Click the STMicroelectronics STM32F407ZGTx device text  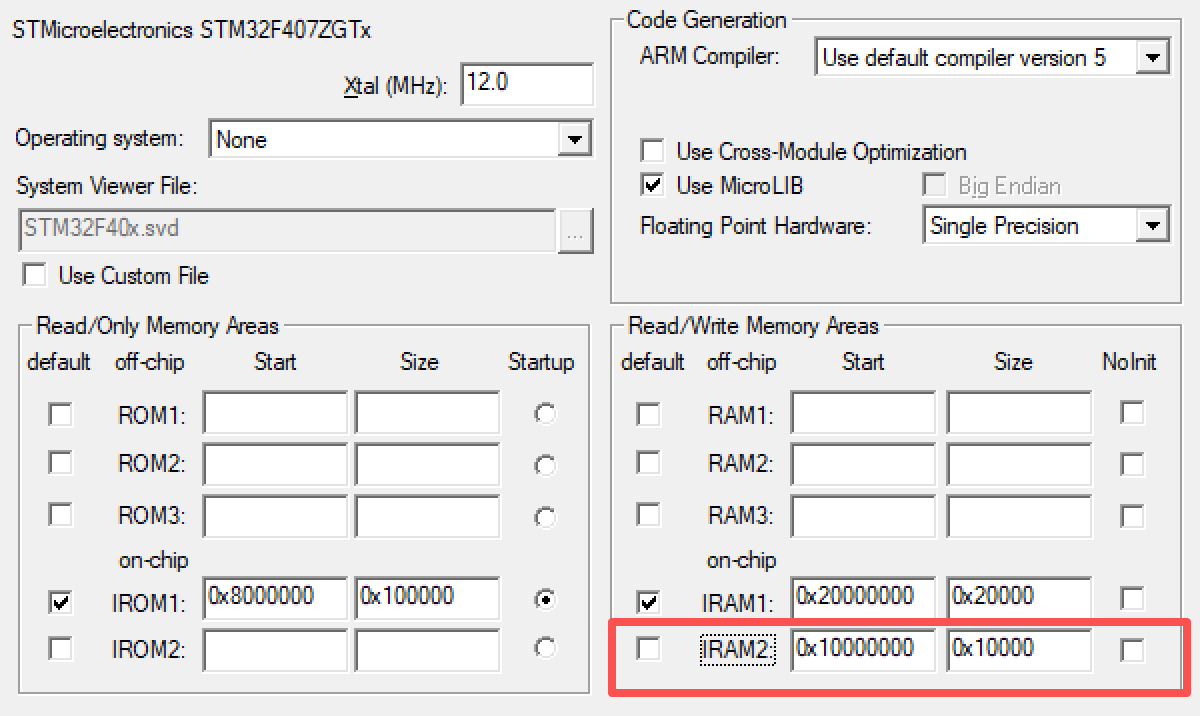pyautogui.click(x=192, y=30)
